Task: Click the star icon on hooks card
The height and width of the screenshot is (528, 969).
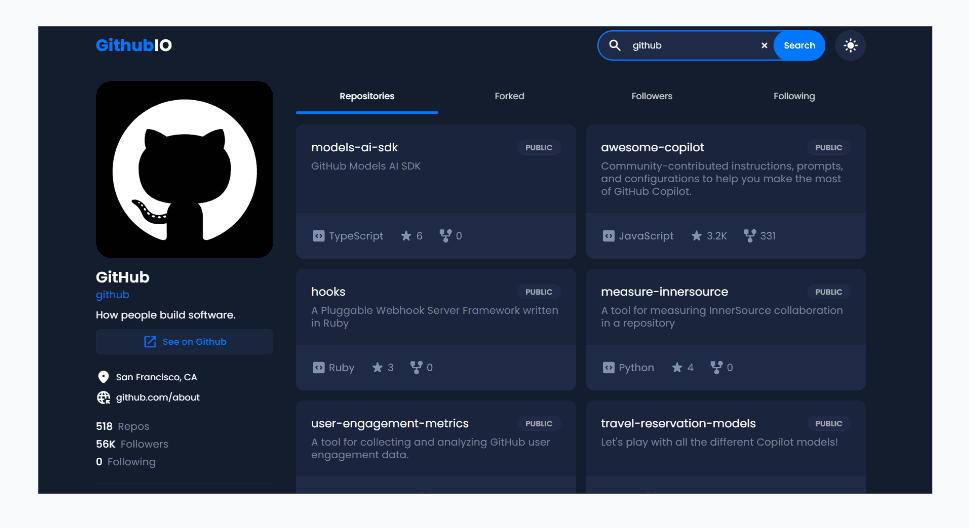Action: click(377, 367)
